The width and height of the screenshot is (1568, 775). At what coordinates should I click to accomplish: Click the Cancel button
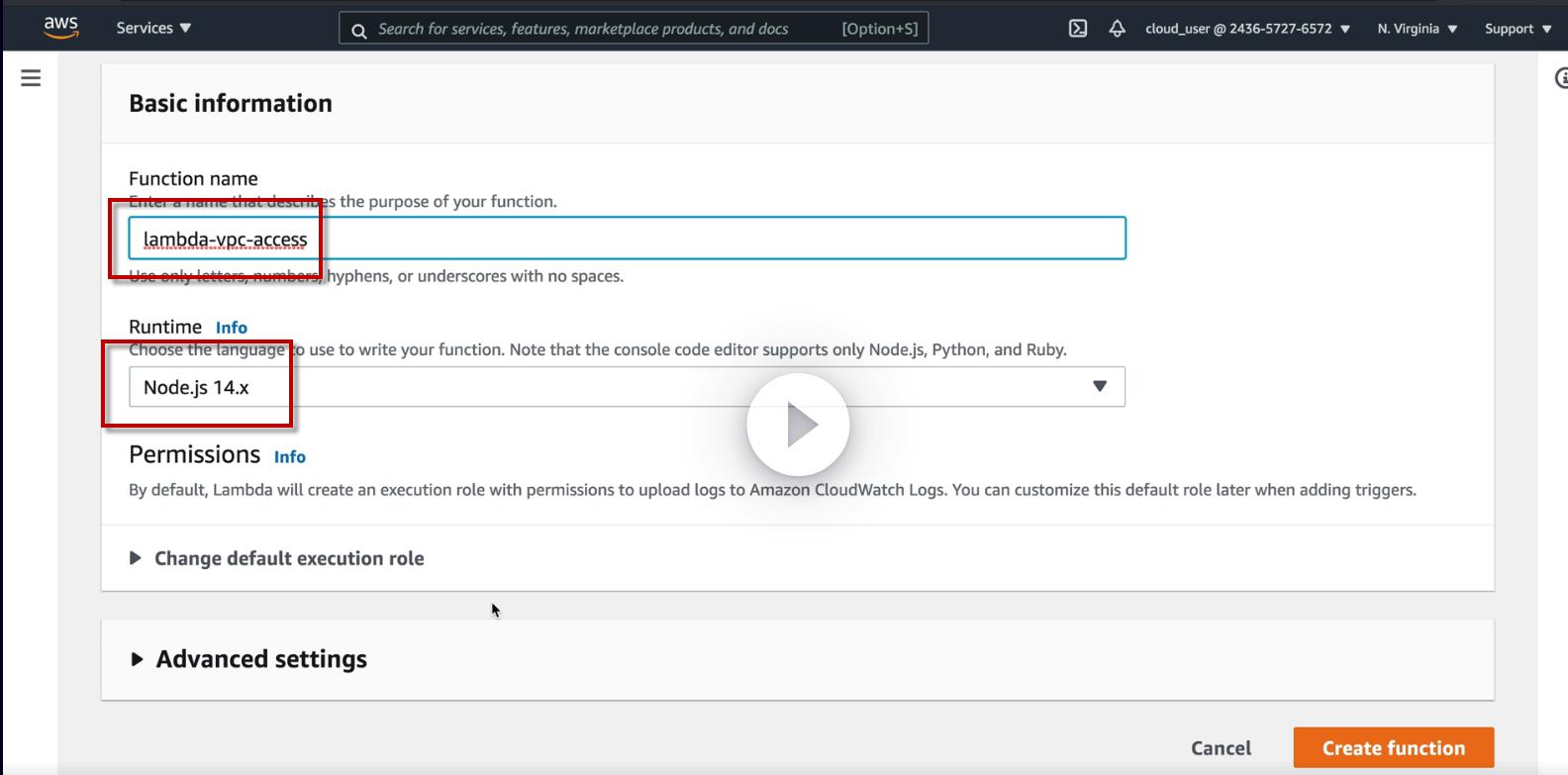coord(1221,748)
